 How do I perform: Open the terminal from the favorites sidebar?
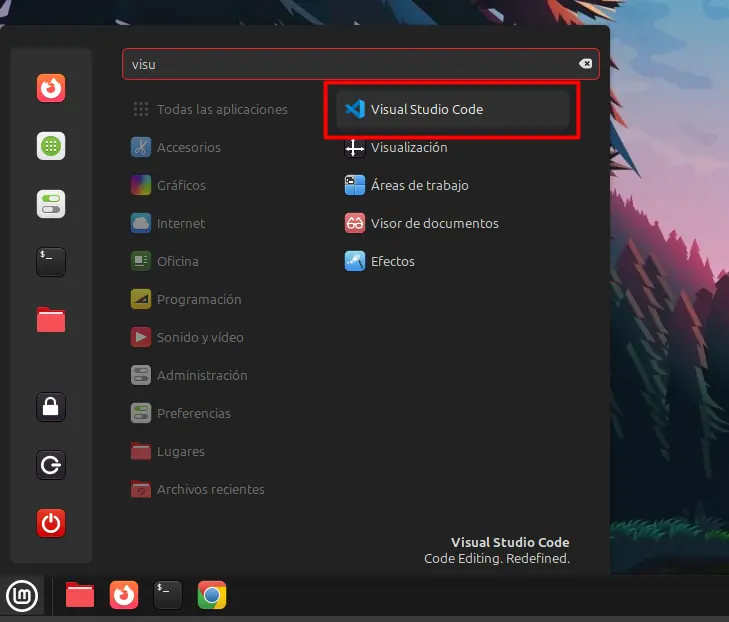(51, 262)
